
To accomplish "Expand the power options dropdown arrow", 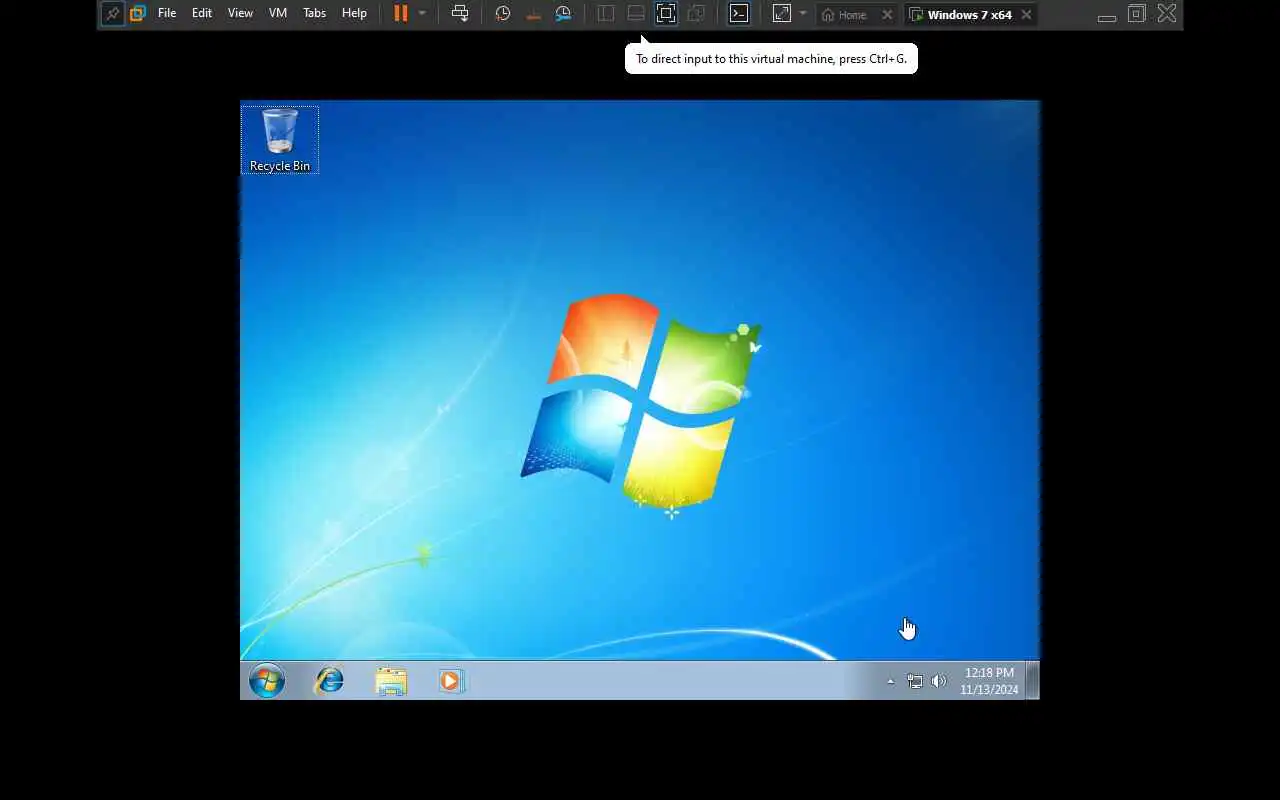I will (x=422, y=14).
